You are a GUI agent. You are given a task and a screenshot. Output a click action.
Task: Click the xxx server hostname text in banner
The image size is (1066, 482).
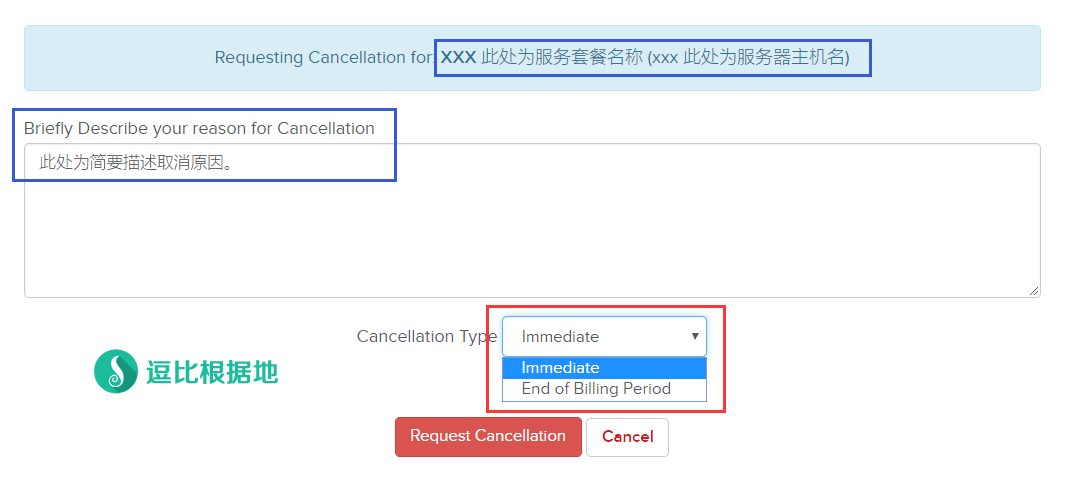point(748,57)
